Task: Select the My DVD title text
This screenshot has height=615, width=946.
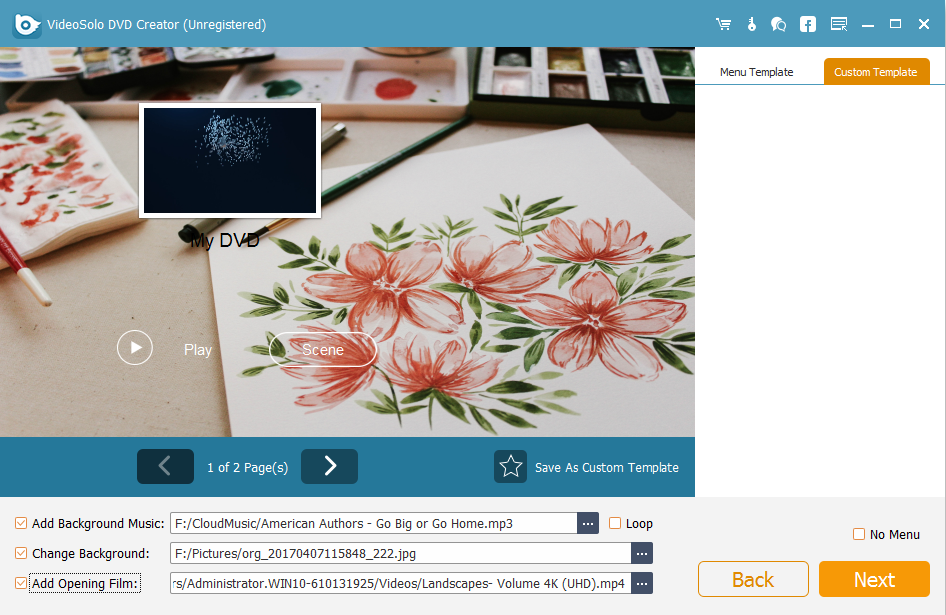Action: pos(225,241)
